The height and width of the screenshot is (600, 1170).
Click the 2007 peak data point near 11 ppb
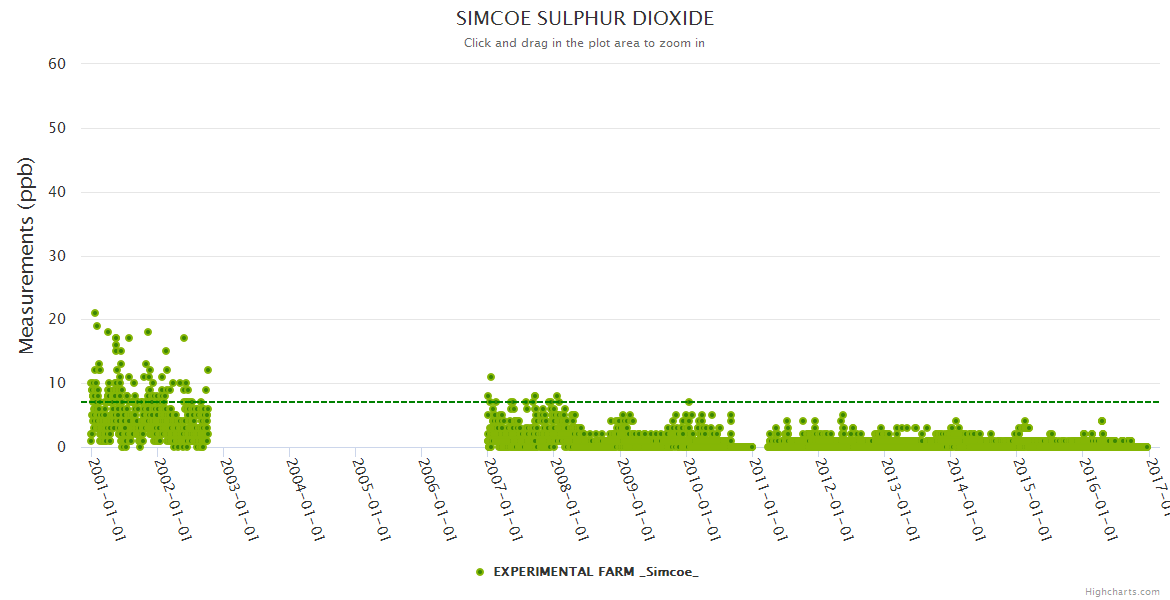[491, 377]
